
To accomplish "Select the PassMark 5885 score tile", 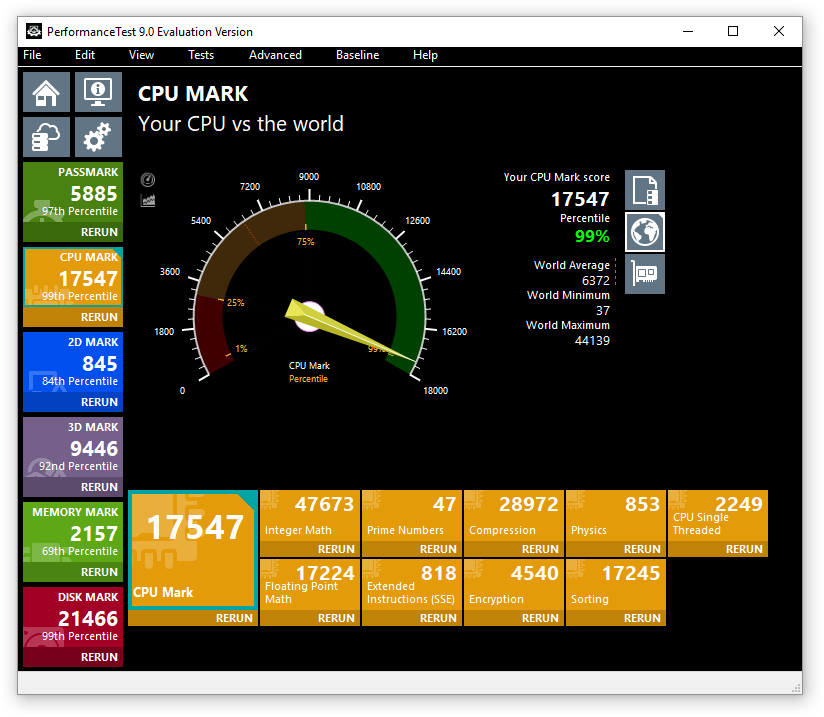I will 73,193.
